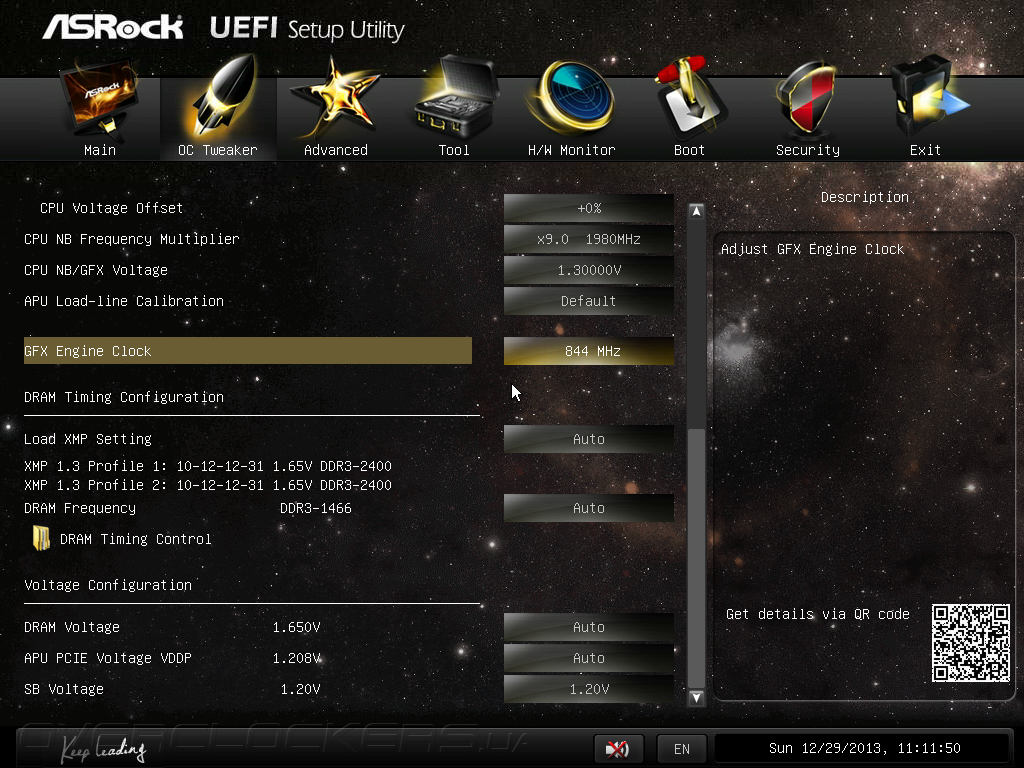Viewport: 1024px width, 768px height.
Task: Open the Exit arrow icon
Action: [x=929, y=97]
